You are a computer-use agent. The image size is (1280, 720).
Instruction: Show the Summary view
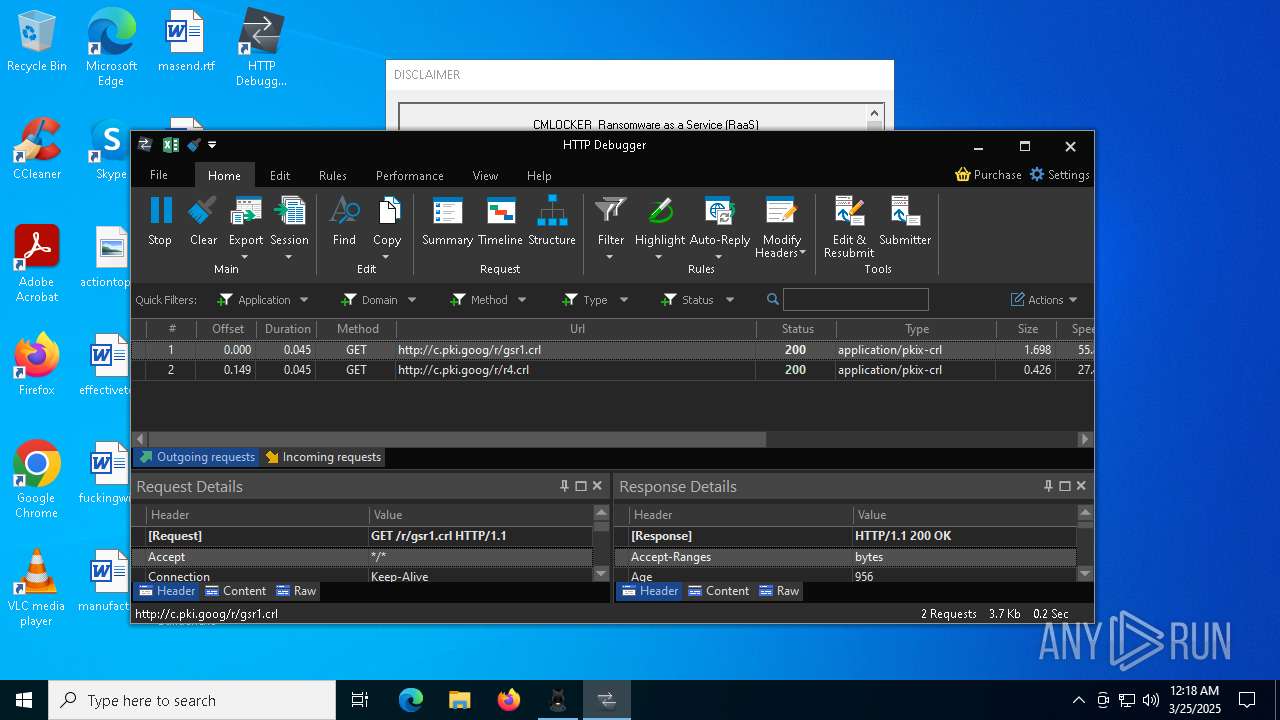447,221
